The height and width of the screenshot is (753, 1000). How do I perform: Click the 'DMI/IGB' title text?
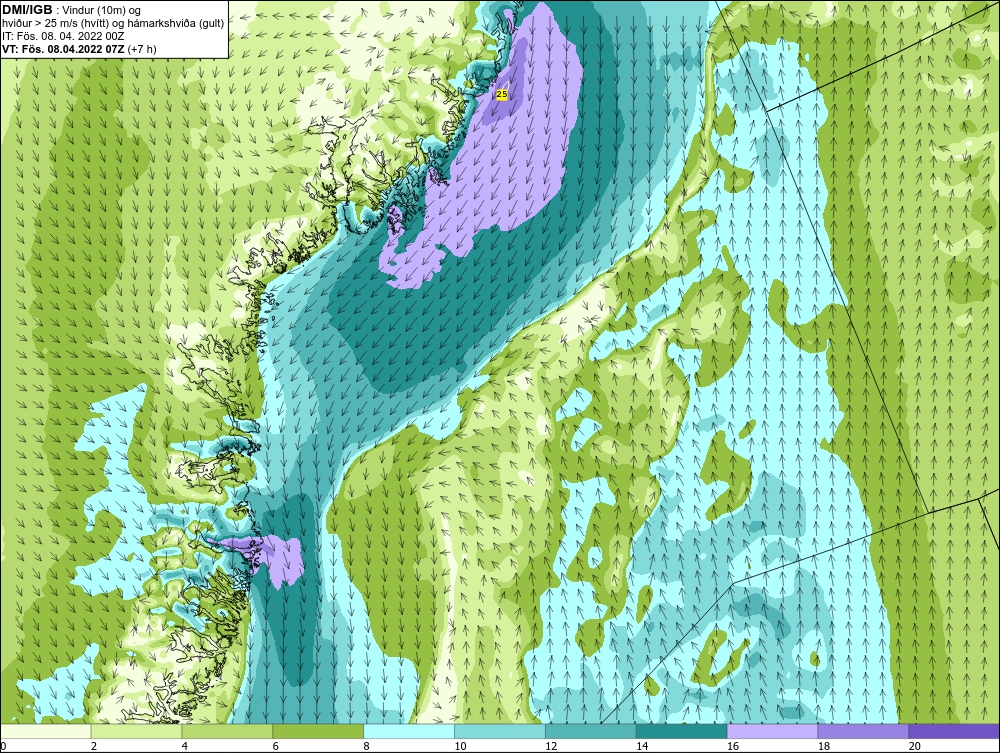point(27,10)
